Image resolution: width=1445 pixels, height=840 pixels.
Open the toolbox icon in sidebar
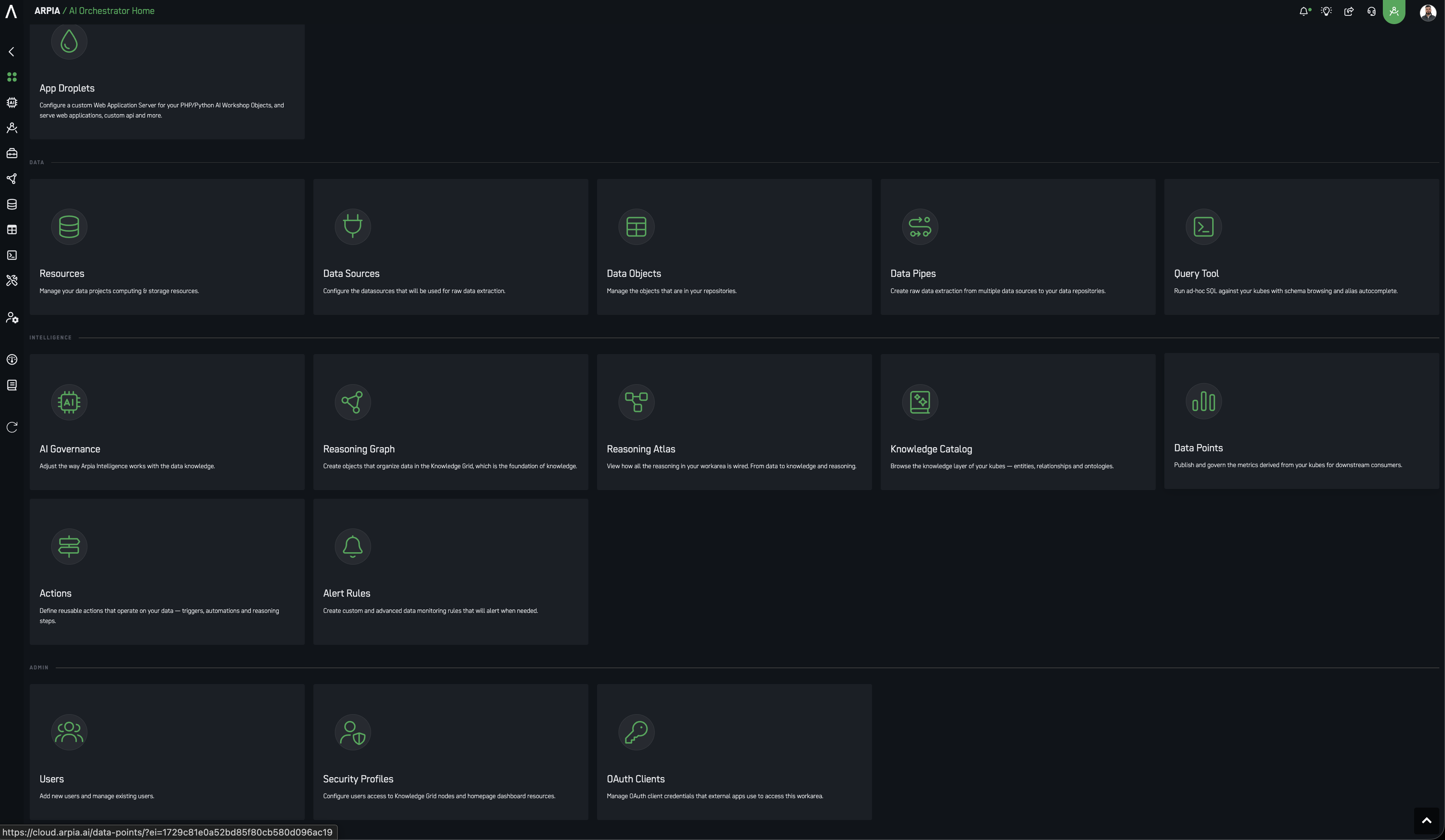pyautogui.click(x=11, y=153)
